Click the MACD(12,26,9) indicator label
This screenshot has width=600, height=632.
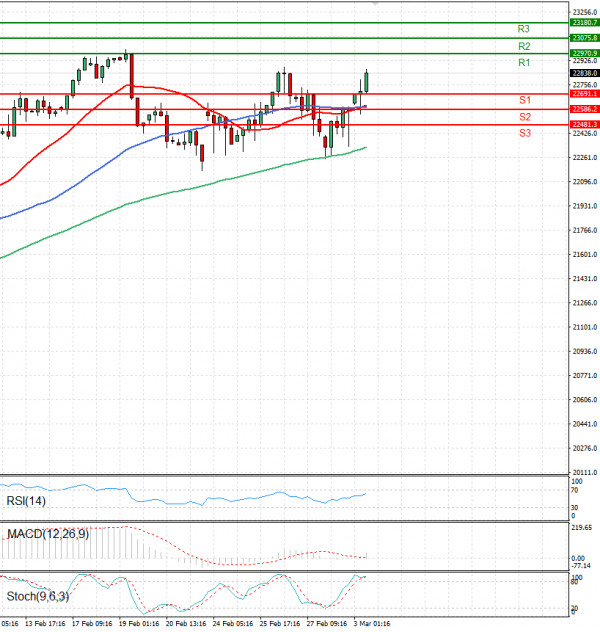47,535
